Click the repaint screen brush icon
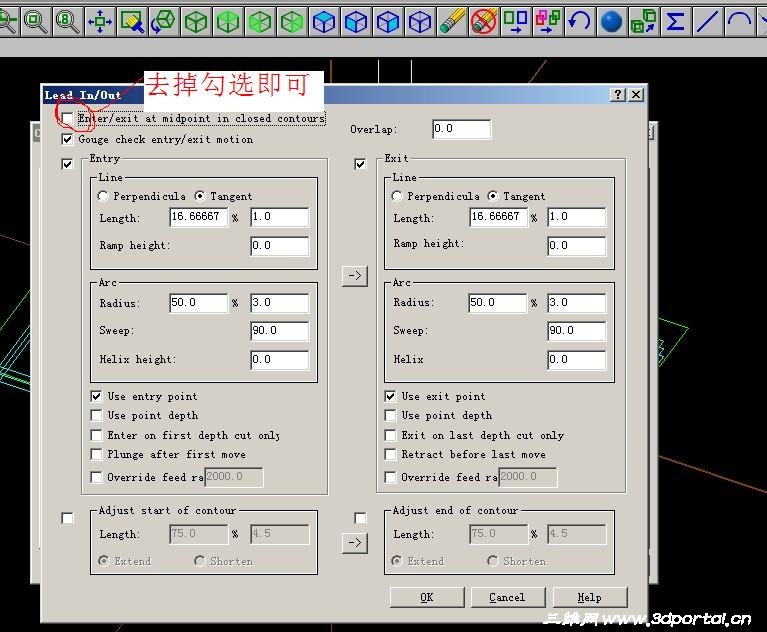This screenshot has width=767, height=632. tap(132, 22)
